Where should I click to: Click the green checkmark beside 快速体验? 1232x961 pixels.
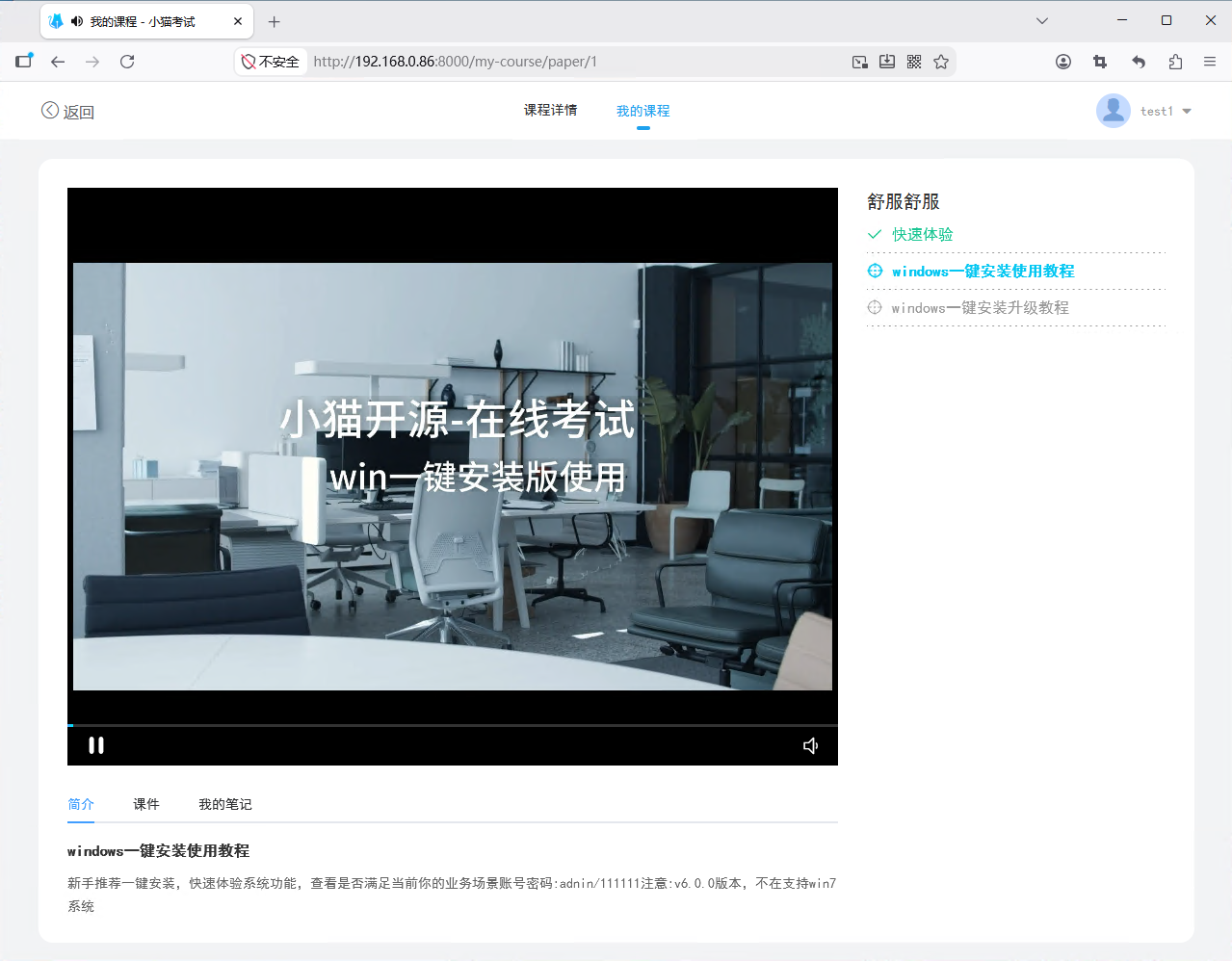click(x=875, y=234)
